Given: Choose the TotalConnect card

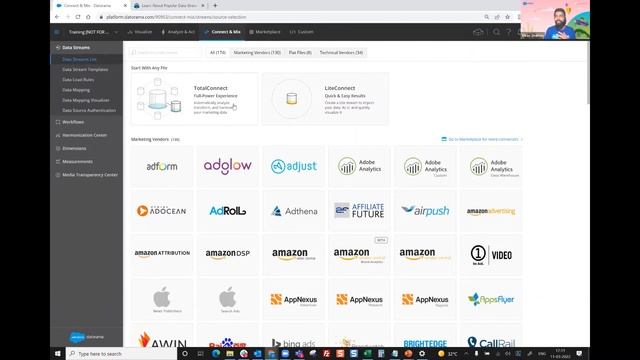Looking at the screenshot, I should tap(194, 99).
